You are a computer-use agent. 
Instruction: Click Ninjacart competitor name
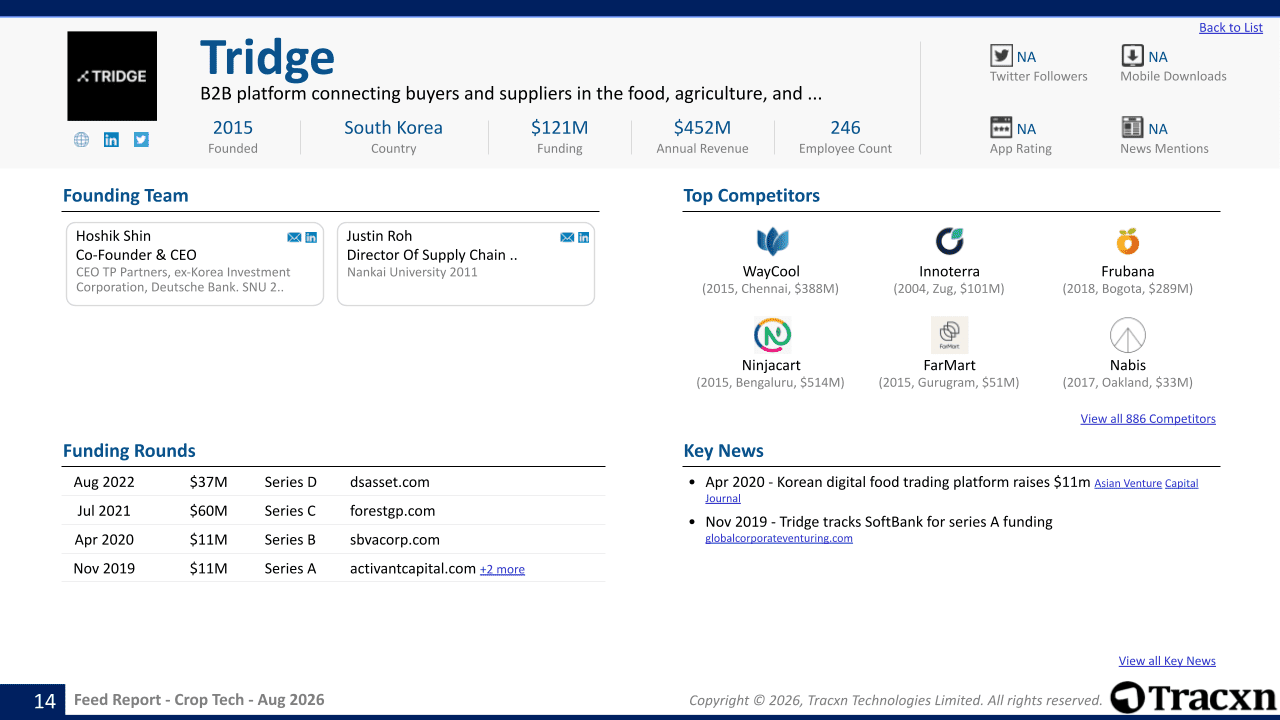[x=771, y=366]
